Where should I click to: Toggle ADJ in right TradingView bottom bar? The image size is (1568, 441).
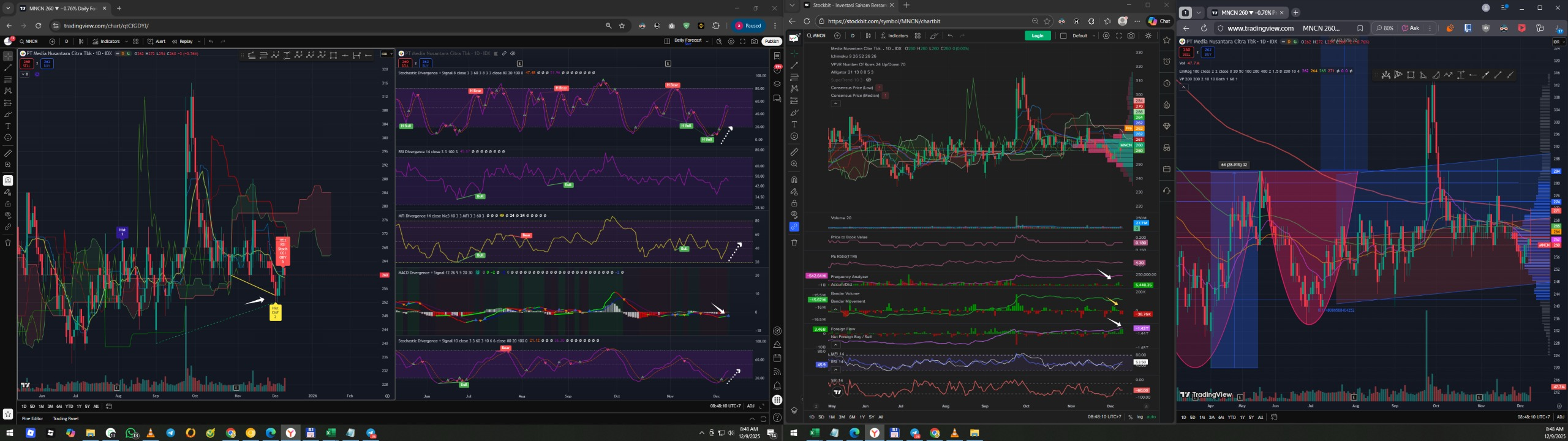1560,417
